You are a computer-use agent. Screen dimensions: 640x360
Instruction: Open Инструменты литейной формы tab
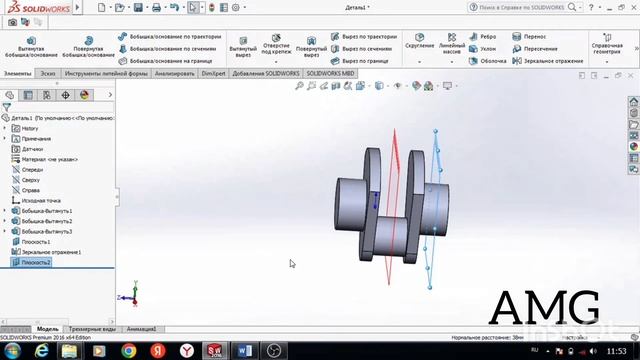[x=106, y=74]
